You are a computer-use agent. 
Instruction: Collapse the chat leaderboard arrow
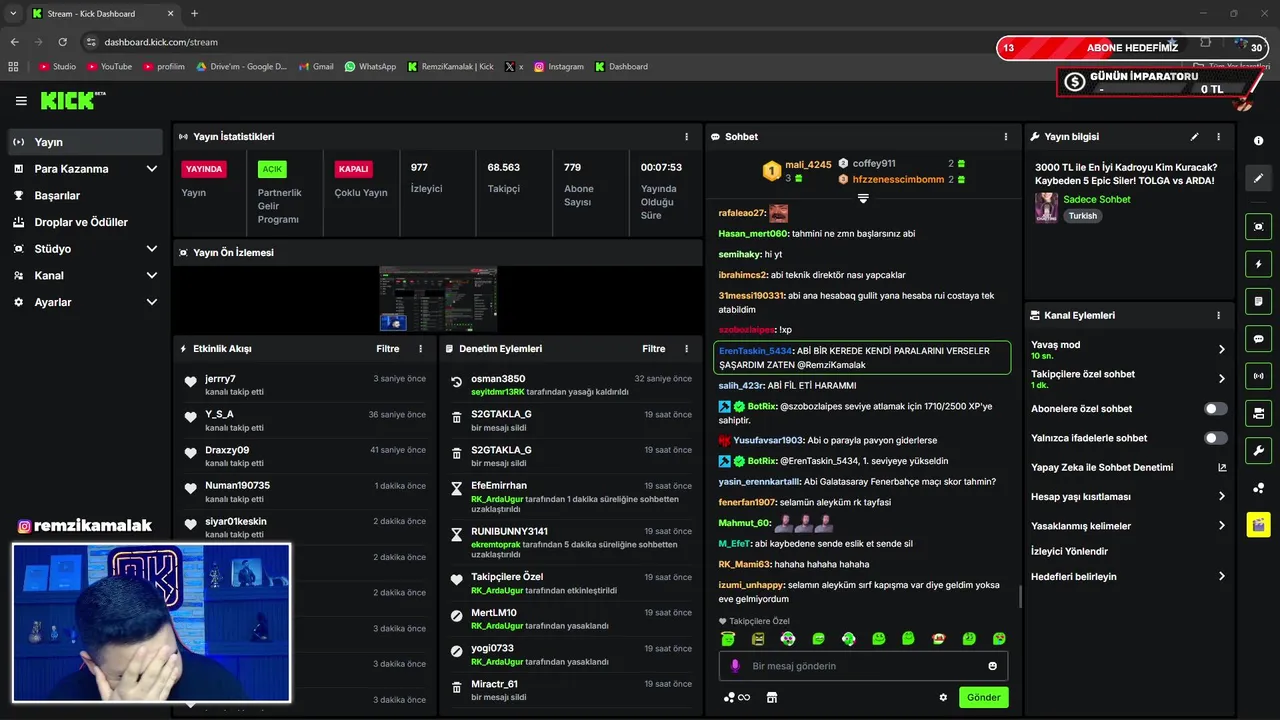coord(863,198)
